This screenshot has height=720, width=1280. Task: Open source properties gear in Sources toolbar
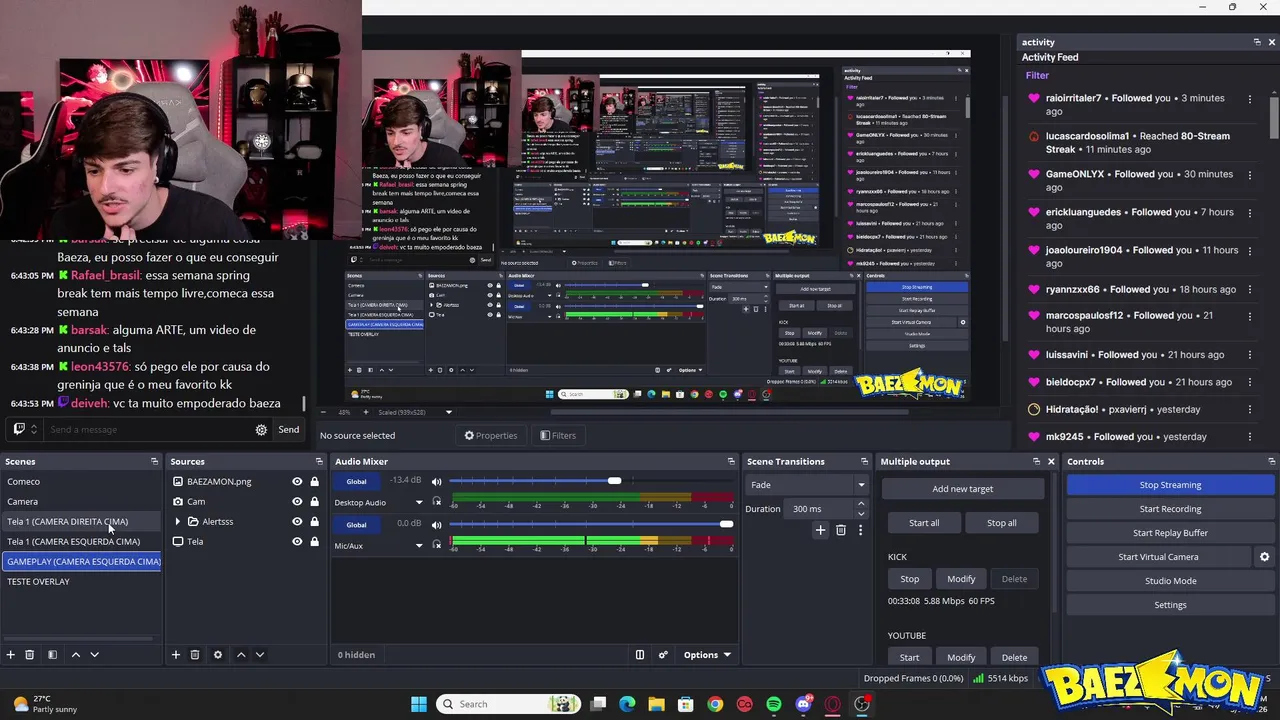(x=217, y=655)
